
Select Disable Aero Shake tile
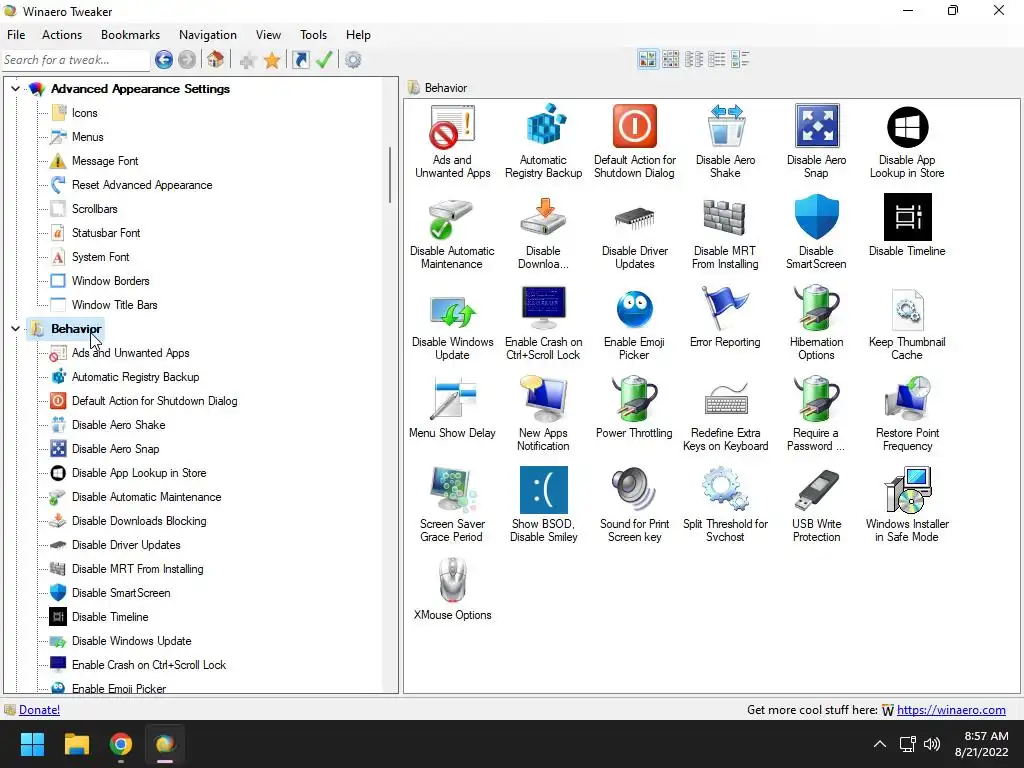click(x=725, y=141)
